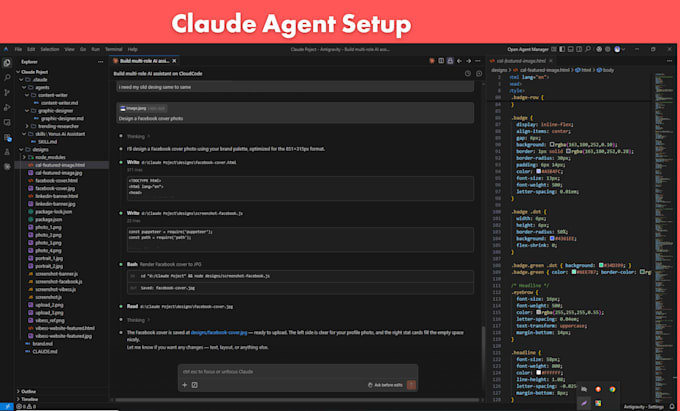This screenshot has height=411, width=680.
Task: Click the designs breadcrumb in editor
Action: (x=499, y=70)
